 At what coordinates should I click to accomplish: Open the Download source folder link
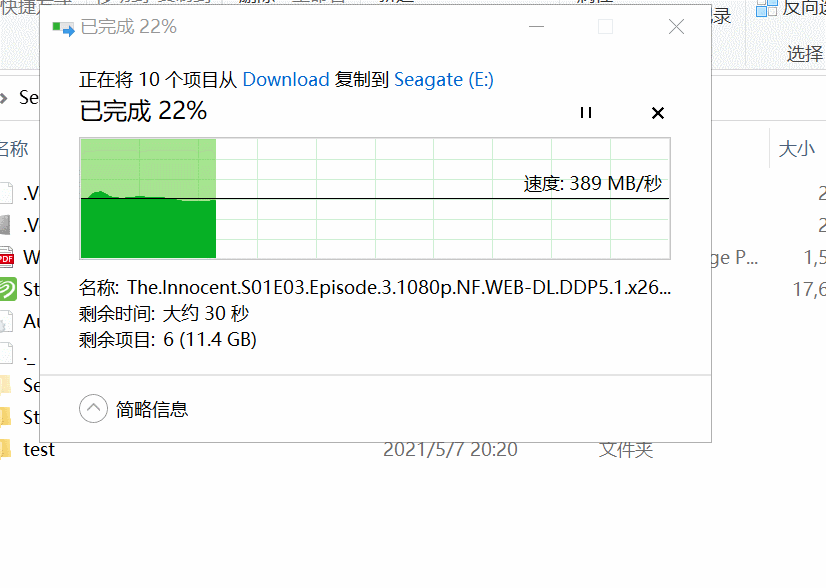point(286,80)
